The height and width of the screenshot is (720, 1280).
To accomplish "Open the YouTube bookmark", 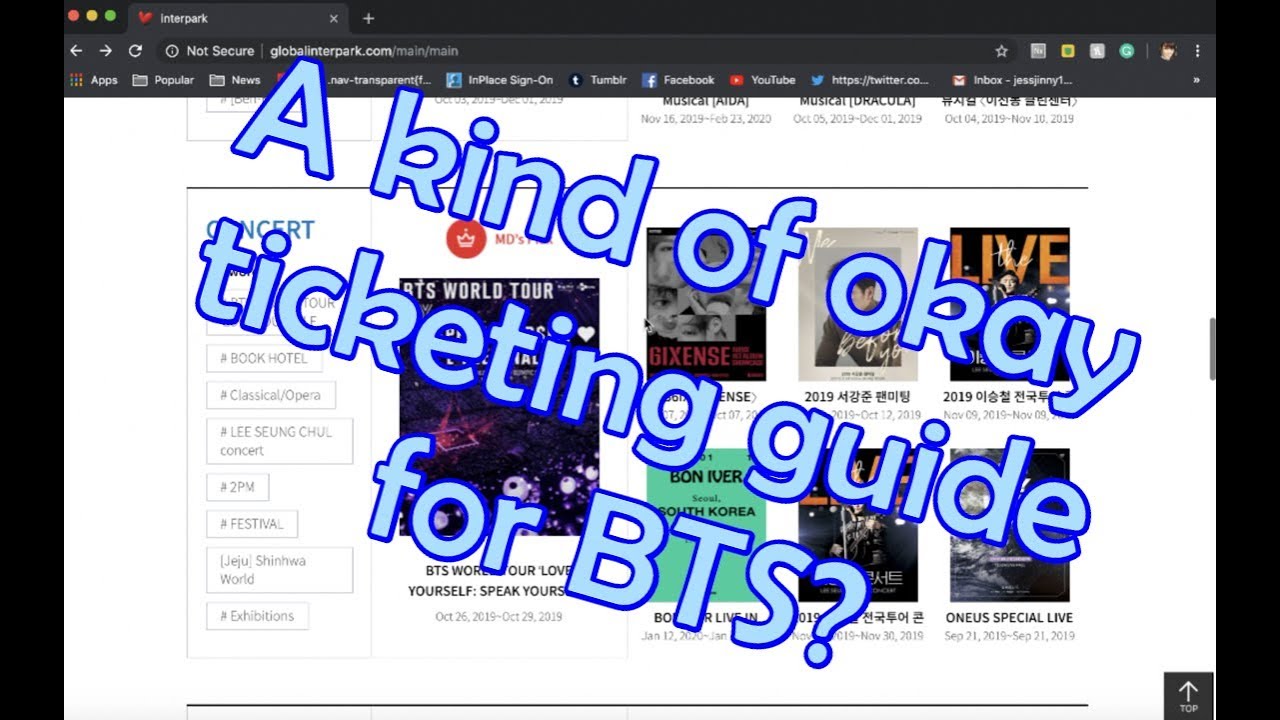I will tap(762, 80).
